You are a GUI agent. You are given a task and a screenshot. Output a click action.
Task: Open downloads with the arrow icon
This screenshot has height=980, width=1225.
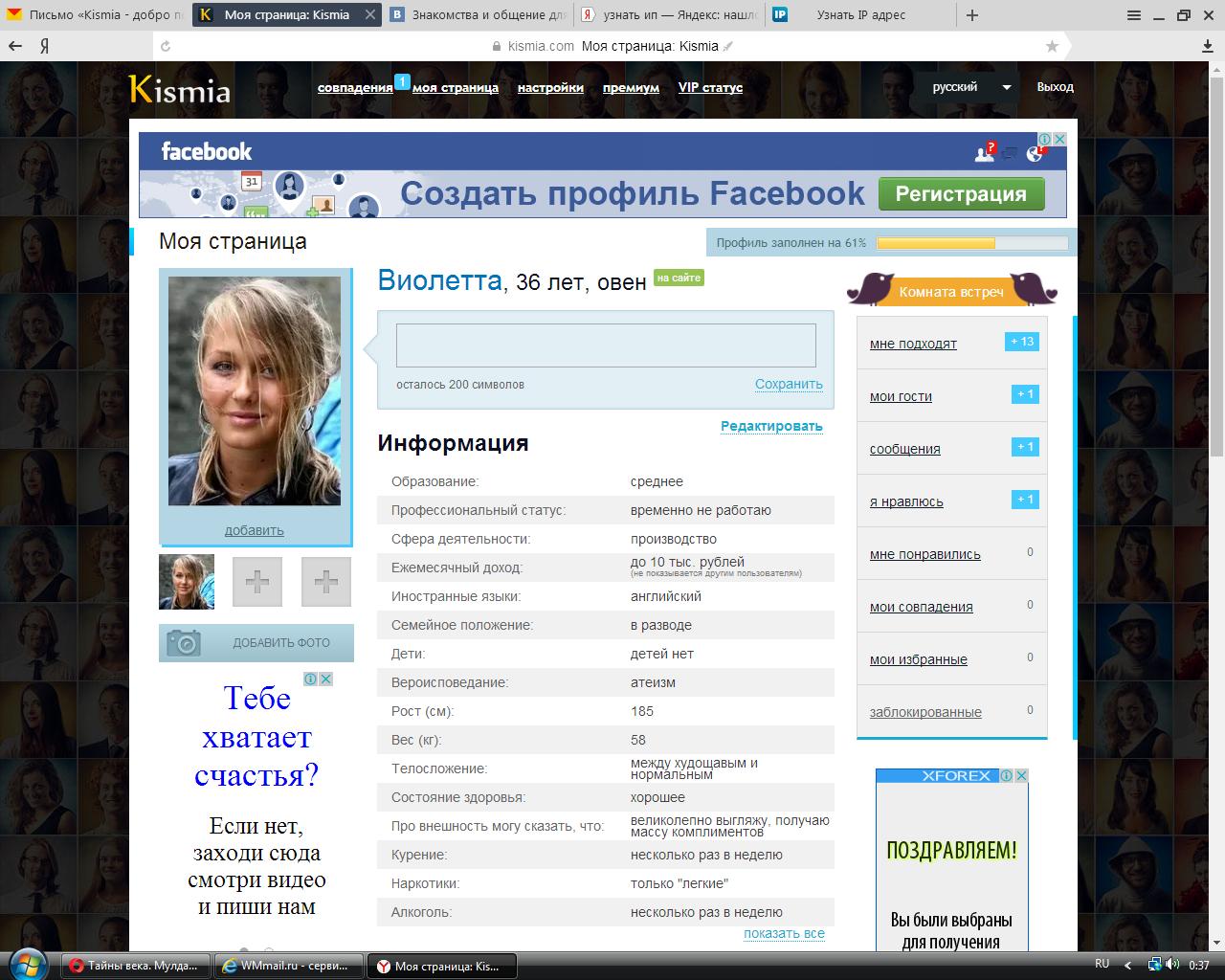pyautogui.click(x=1208, y=46)
